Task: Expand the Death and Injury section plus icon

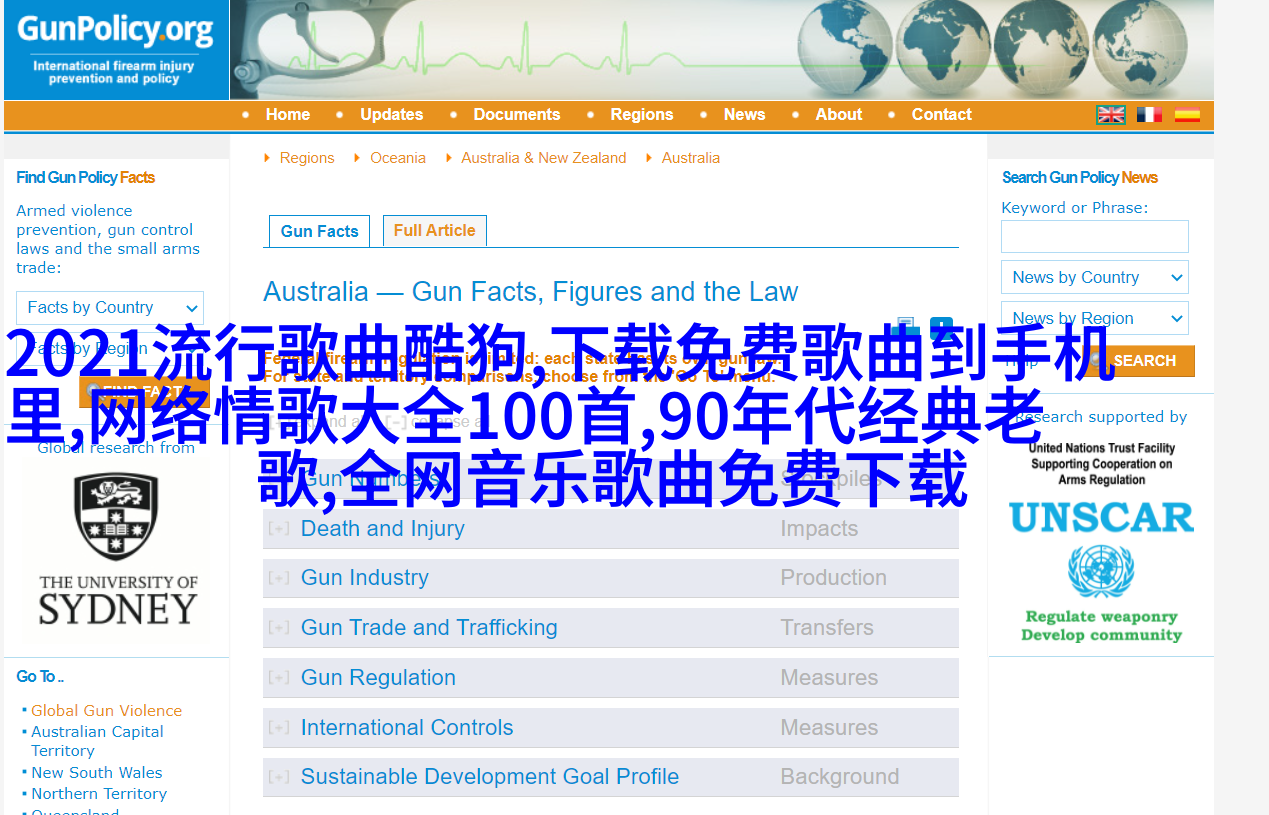Action: click(279, 528)
